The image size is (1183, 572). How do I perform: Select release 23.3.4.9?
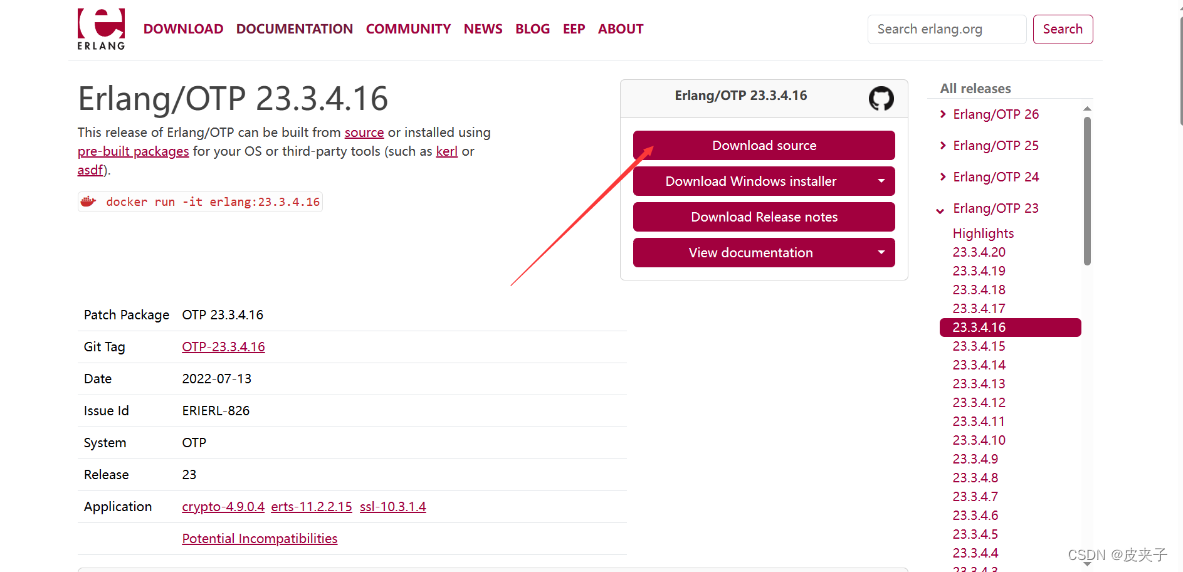[976, 459]
